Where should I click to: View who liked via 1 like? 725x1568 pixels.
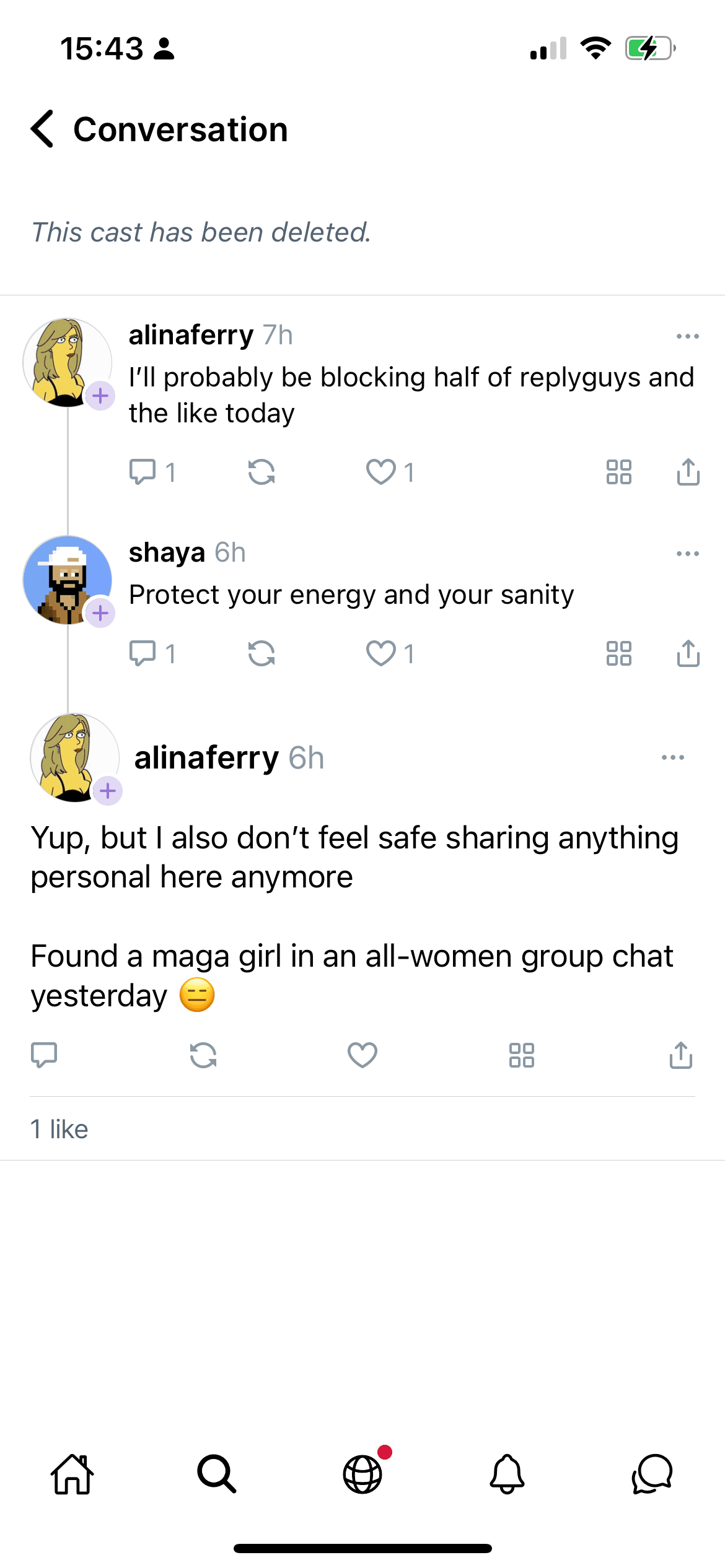[59, 1129]
